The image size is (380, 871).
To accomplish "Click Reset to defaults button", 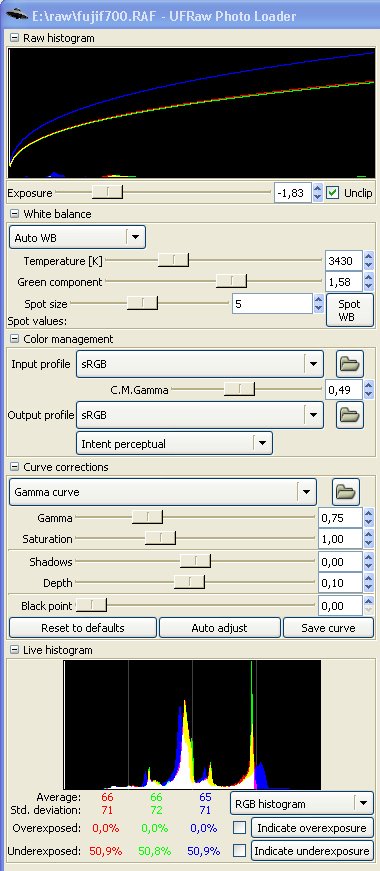I will [x=83, y=628].
